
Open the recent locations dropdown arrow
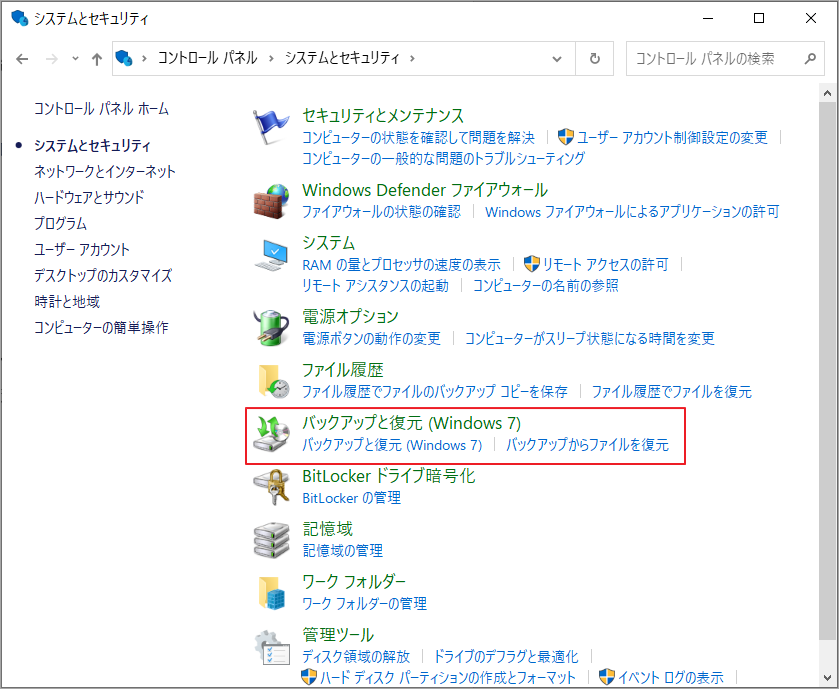pyautogui.click(x=75, y=59)
